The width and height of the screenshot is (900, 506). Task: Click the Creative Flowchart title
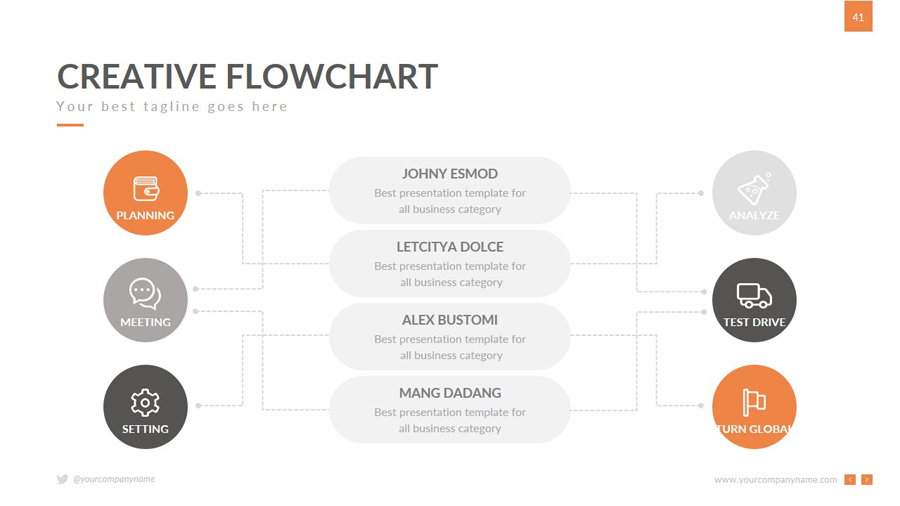coord(247,76)
